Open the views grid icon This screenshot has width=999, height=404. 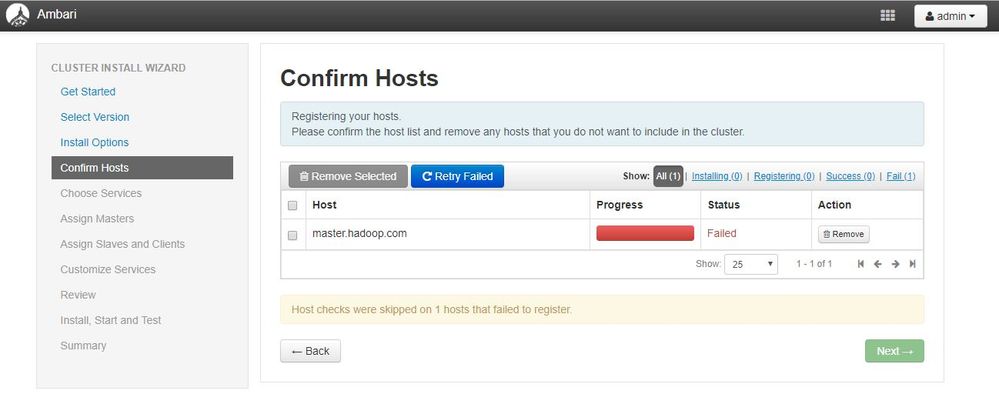point(887,16)
